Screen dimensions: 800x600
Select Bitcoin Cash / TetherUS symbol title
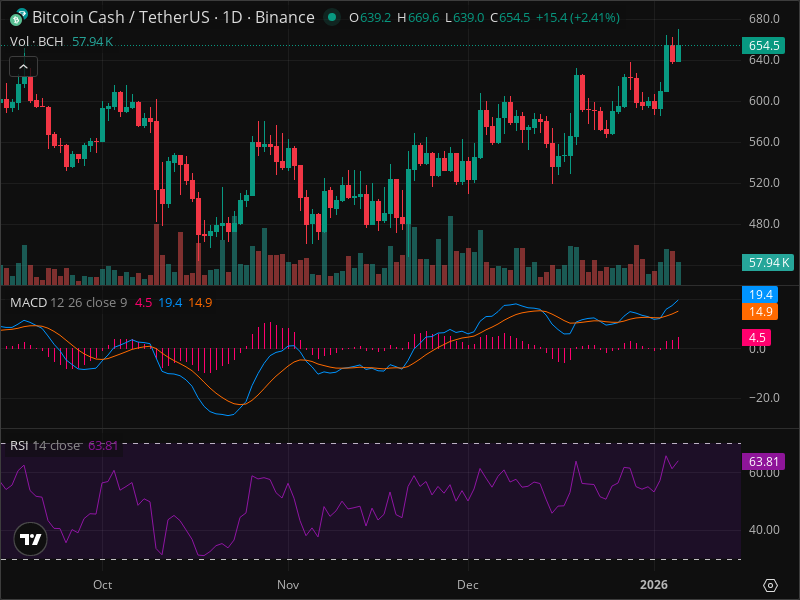coord(173,17)
